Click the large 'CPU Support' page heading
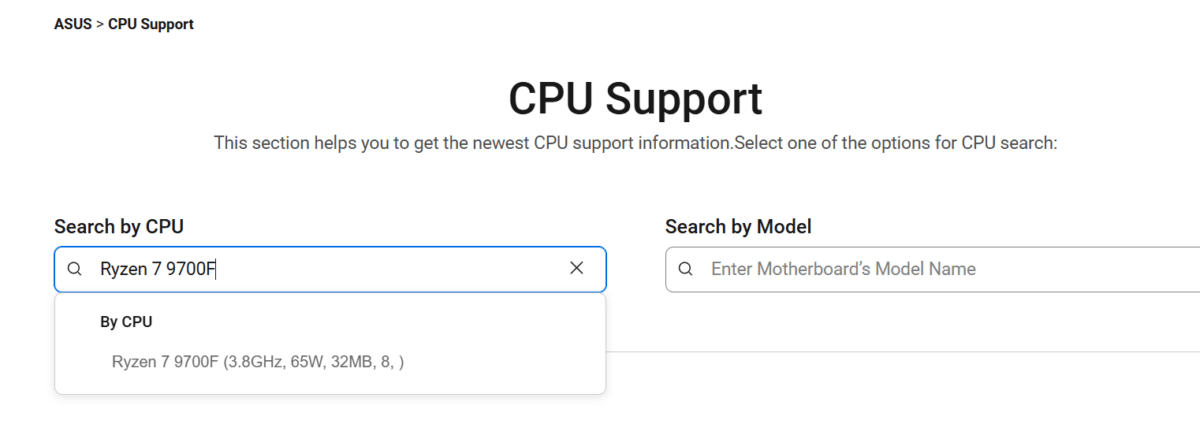This screenshot has width=1200, height=424. [x=635, y=98]
